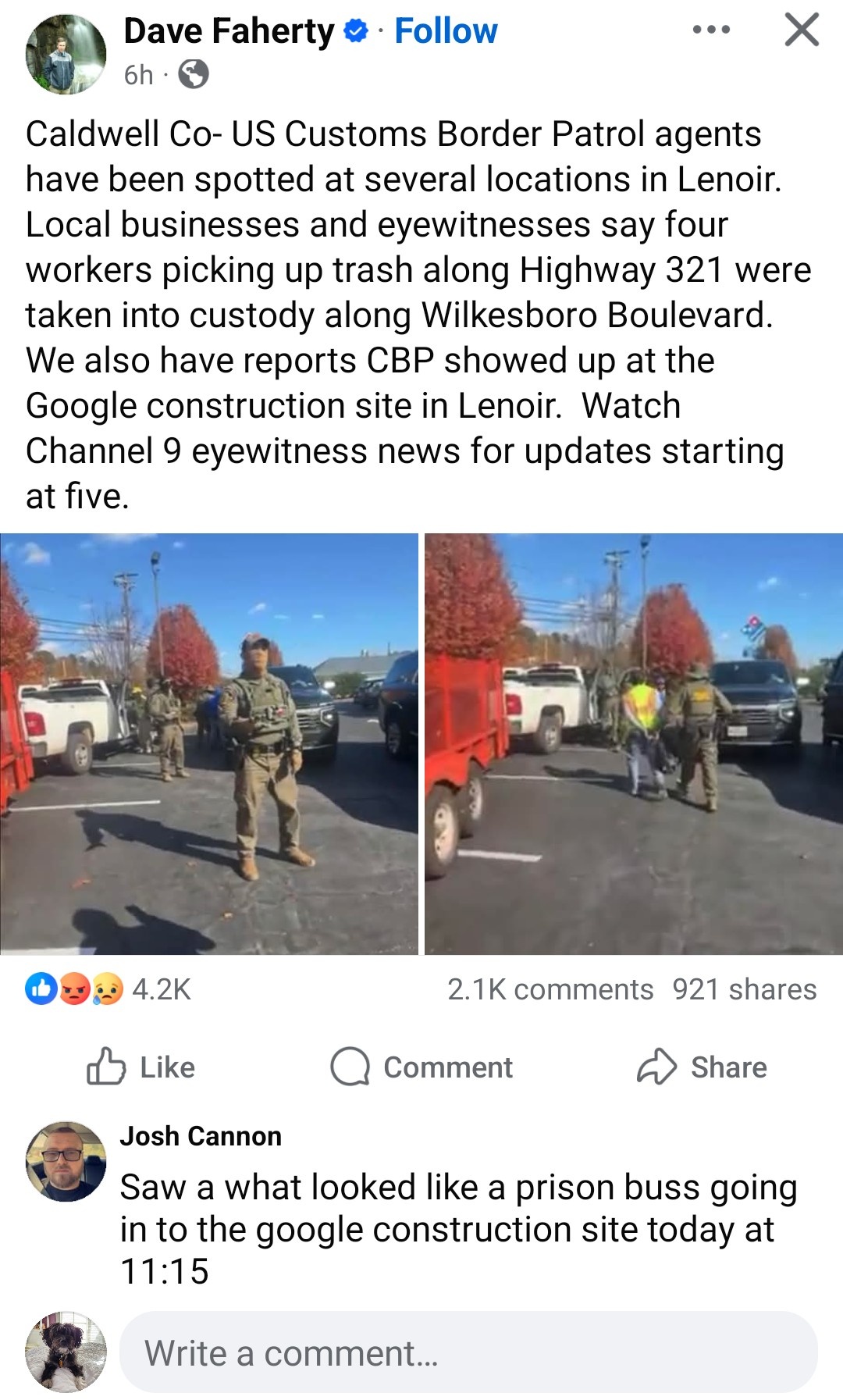Image resolution: width=843 pixels, height=1400 pixels.
Task: View the 921 shares
Action: point(745,989)
